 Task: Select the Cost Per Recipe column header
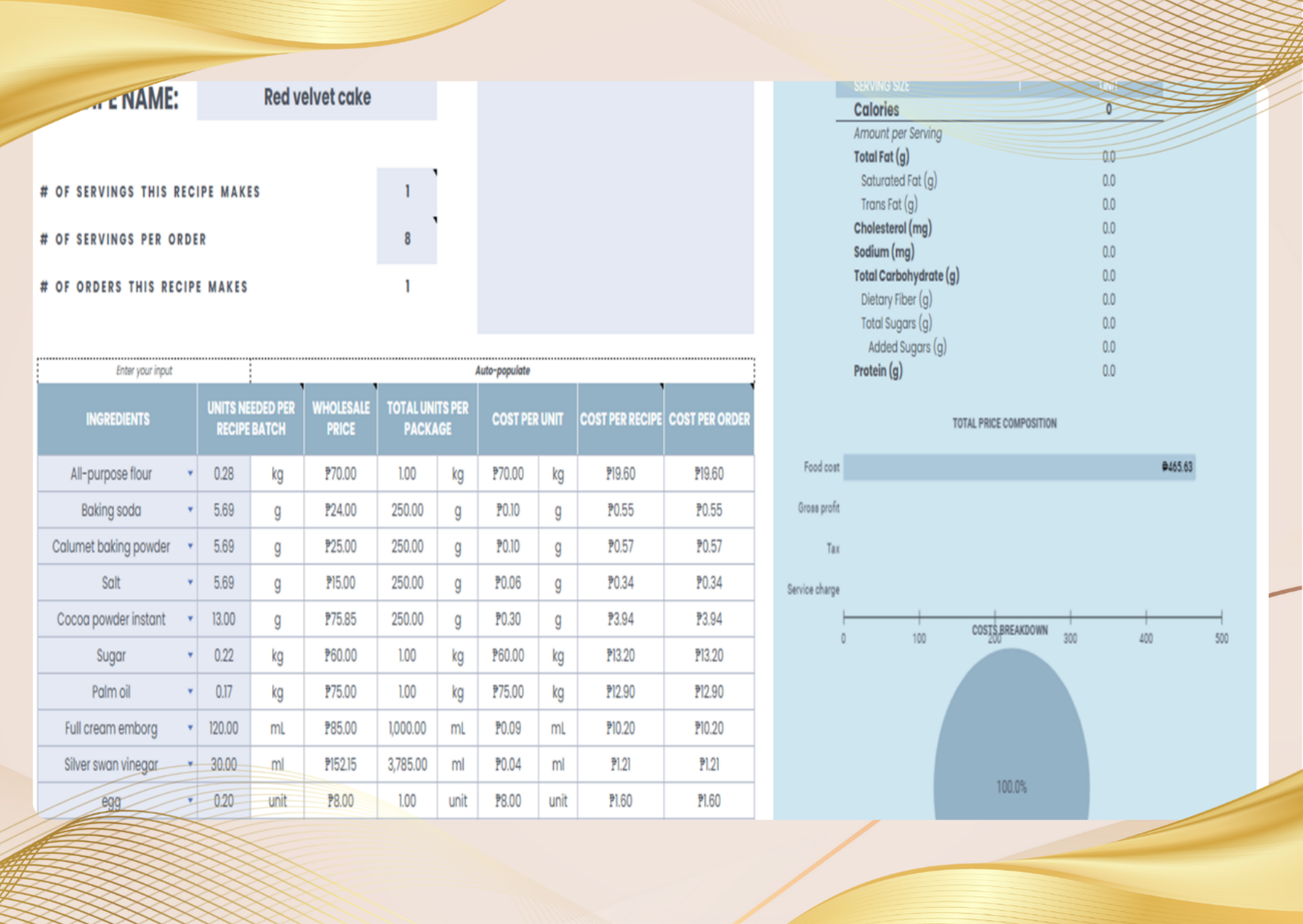coord(620,419)
